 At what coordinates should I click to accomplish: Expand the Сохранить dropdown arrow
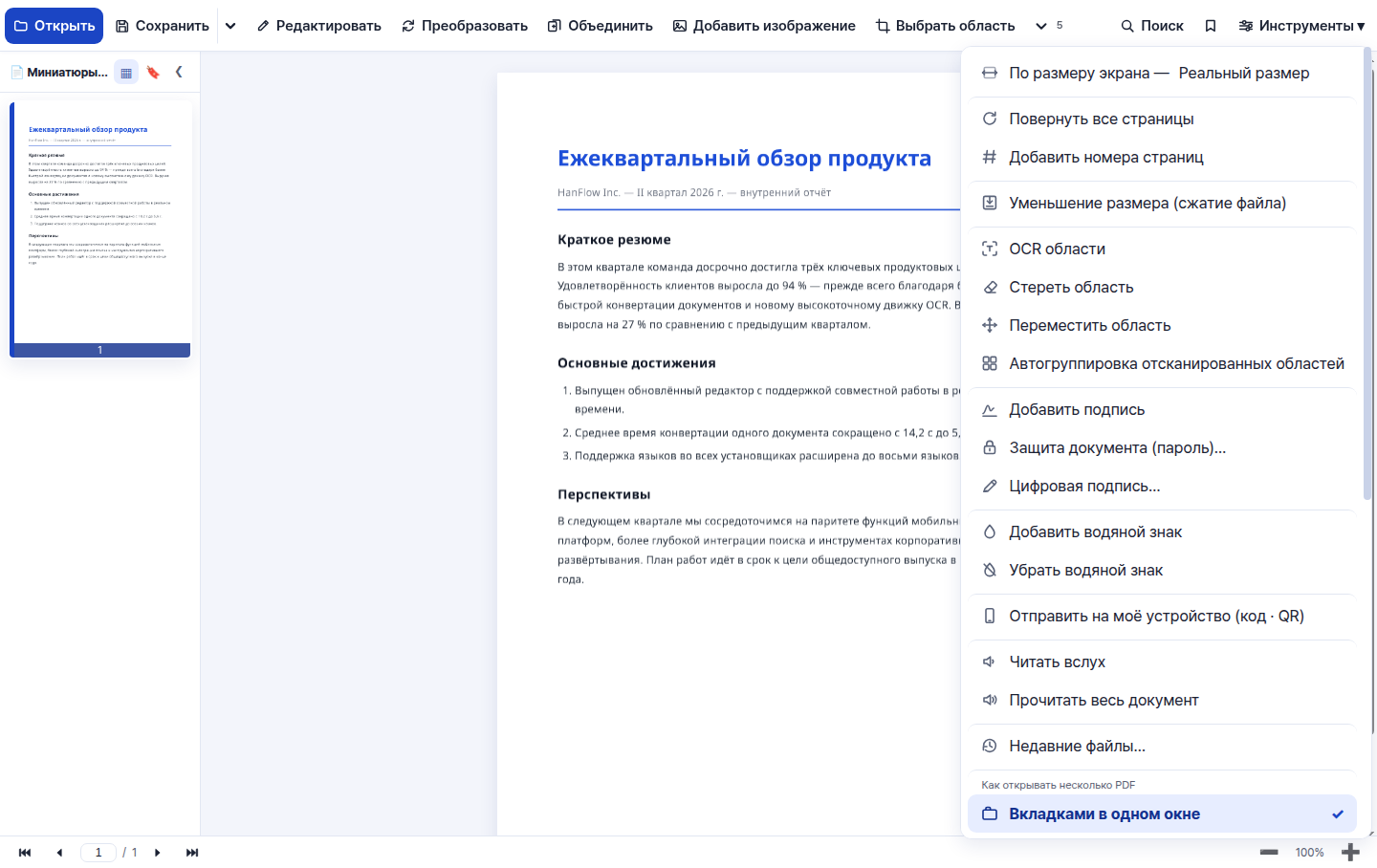click(x=230, y=26)
